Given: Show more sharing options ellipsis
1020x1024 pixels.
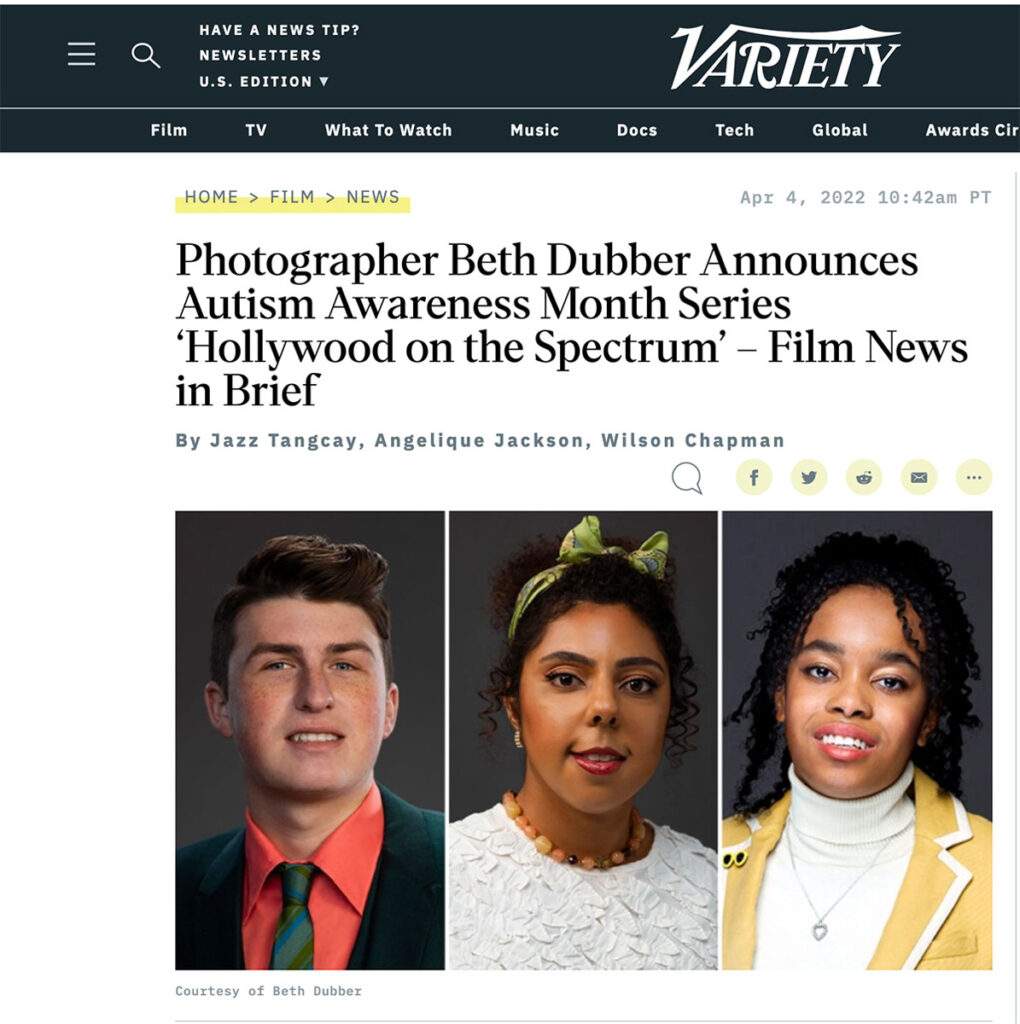Looking at the screenshot, I should click(974, 477).
